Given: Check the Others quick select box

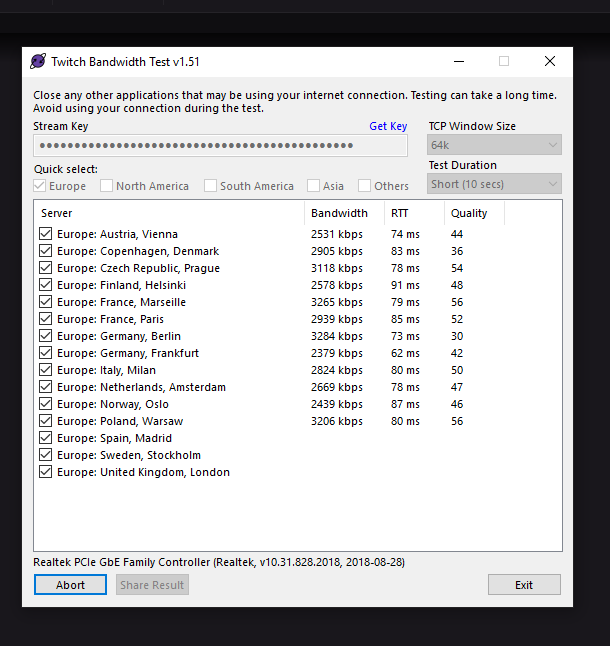Looking at the screenshot, I should pyautogui.click(x=364, y=186).
